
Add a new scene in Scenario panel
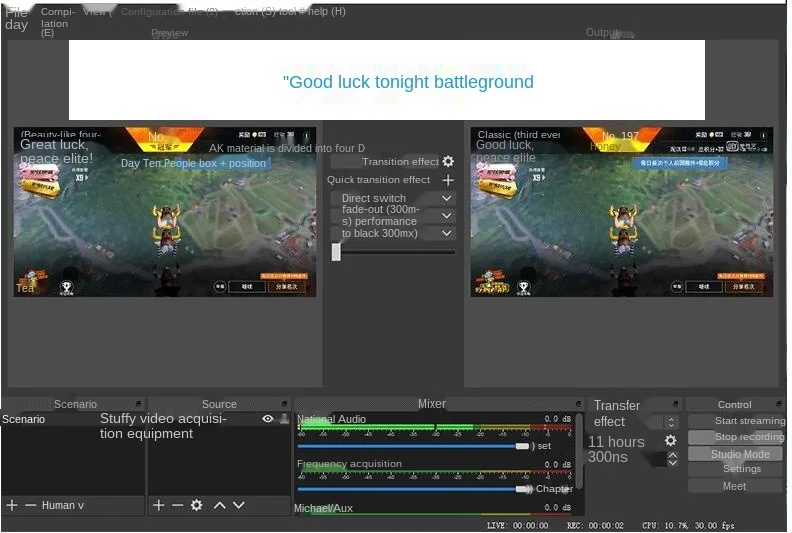(12, 505)
